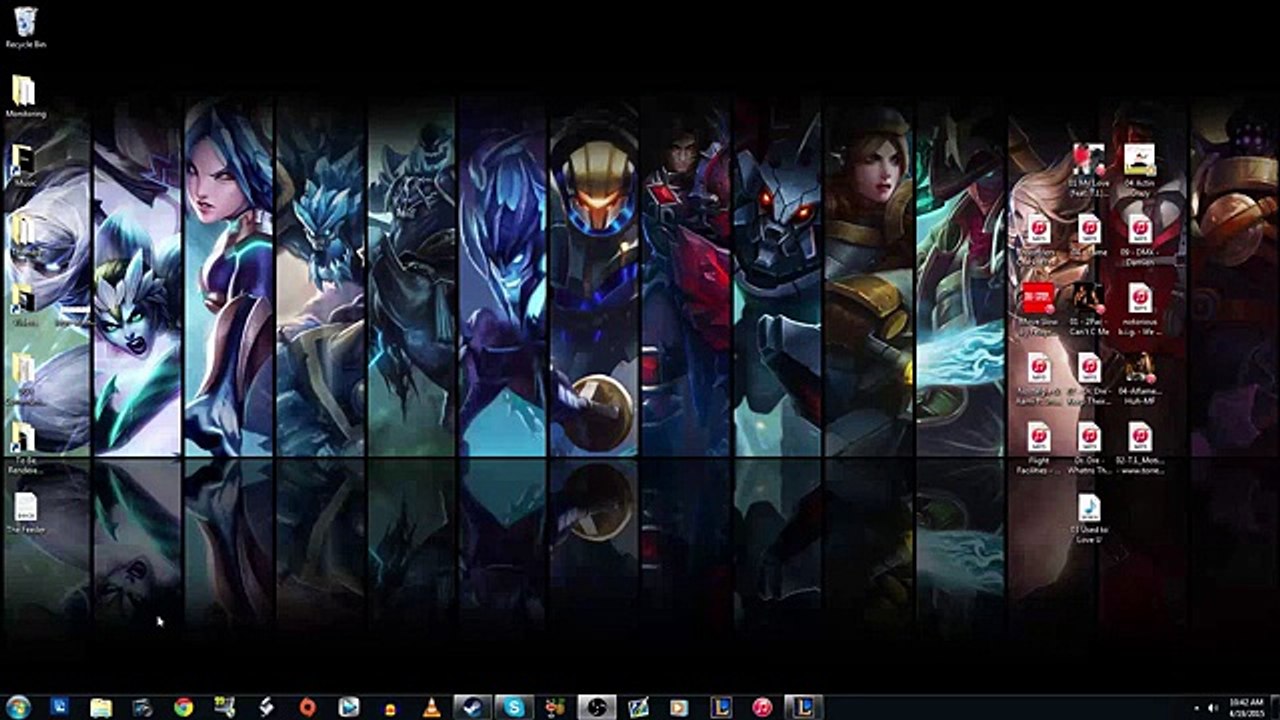Image resolution: width=1280 pixels, height=720 pixels.
Task: Select the Flight Facilities MP3 file
Action: (x=1038, y=447)
